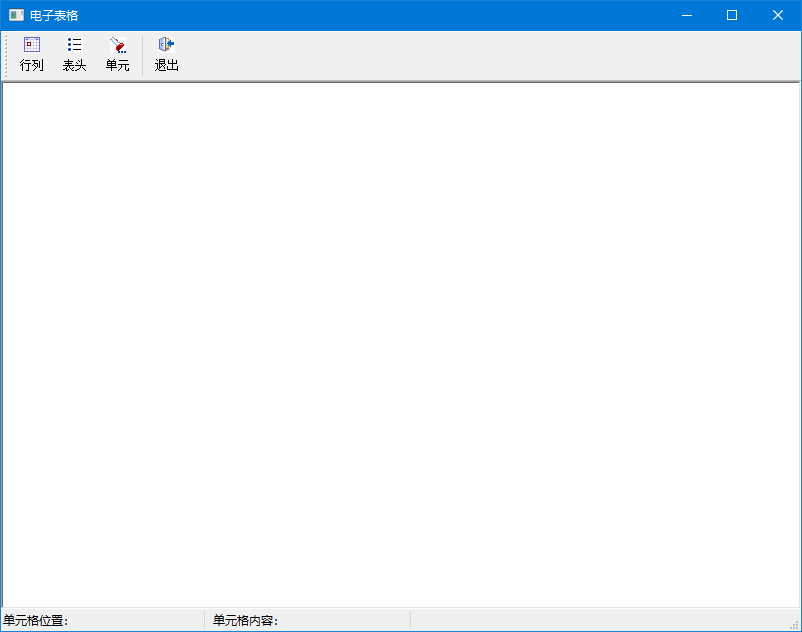Click the 电子表格 window title icon
The height and width of the screenshot is (632, 802).
pyautogui.click(x=16, y=15)
